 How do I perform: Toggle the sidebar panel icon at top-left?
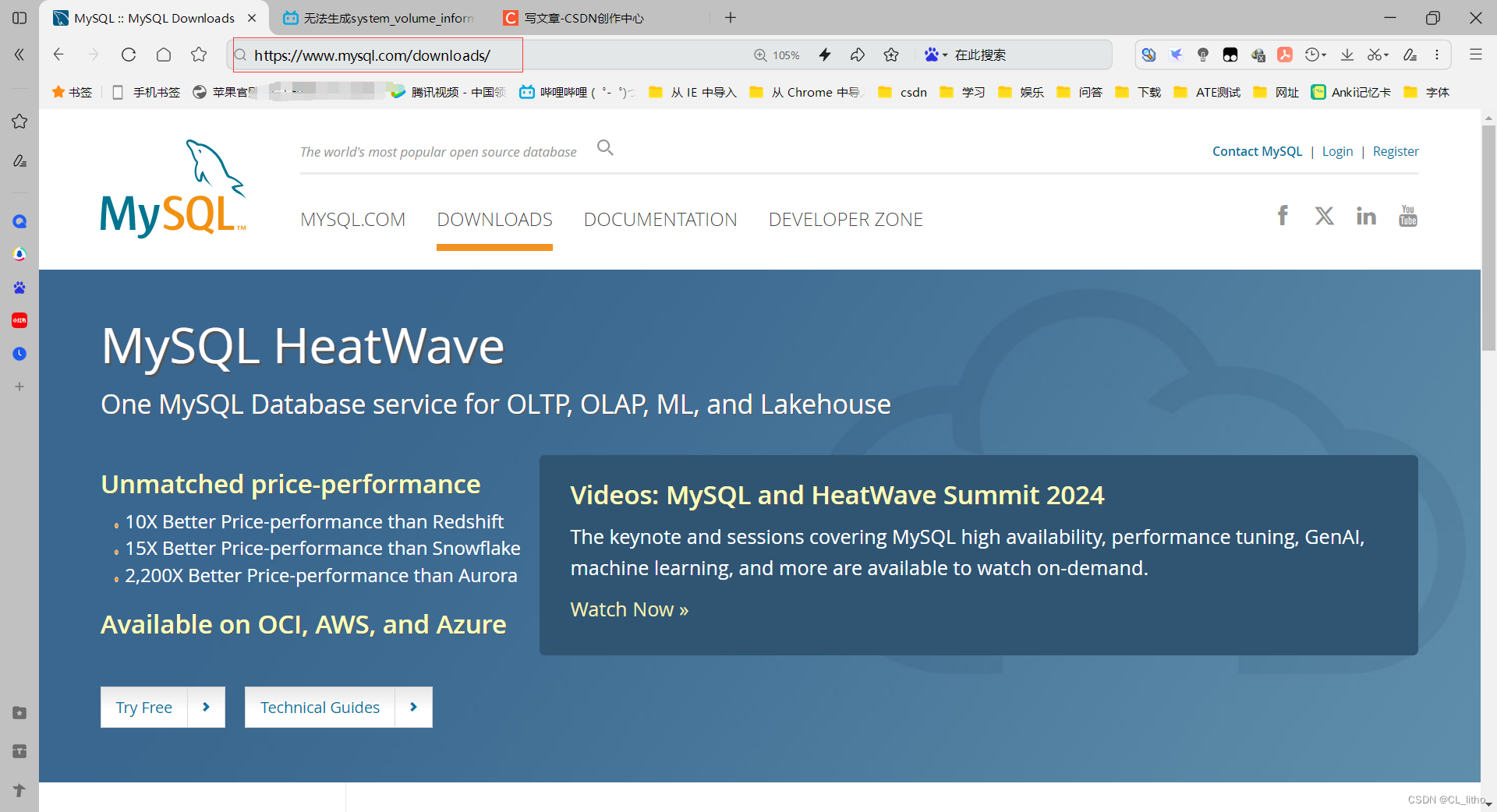(x=19, y=17)
